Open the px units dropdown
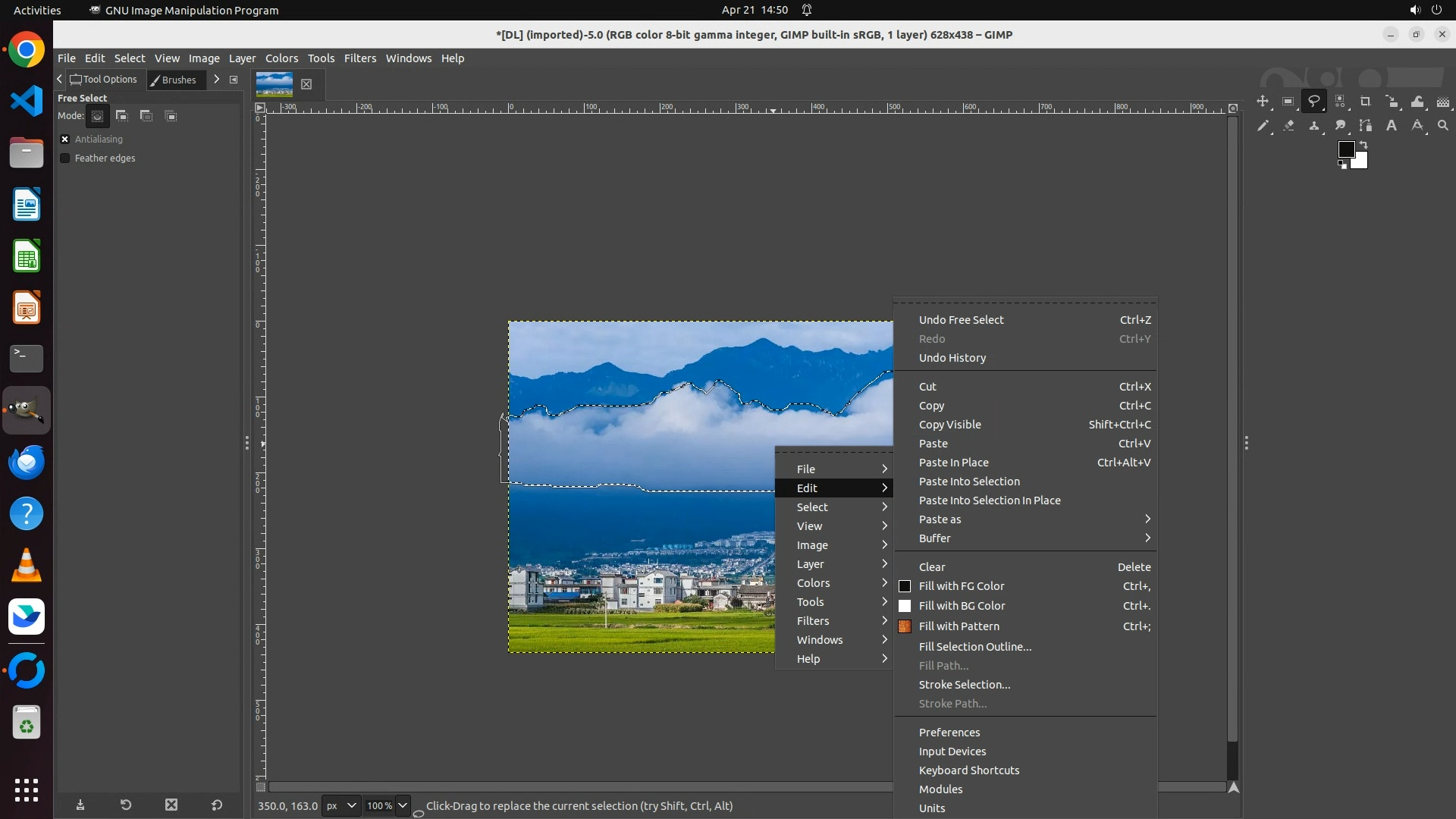The height and width of the screenshot is (819, 1456). 340,805
